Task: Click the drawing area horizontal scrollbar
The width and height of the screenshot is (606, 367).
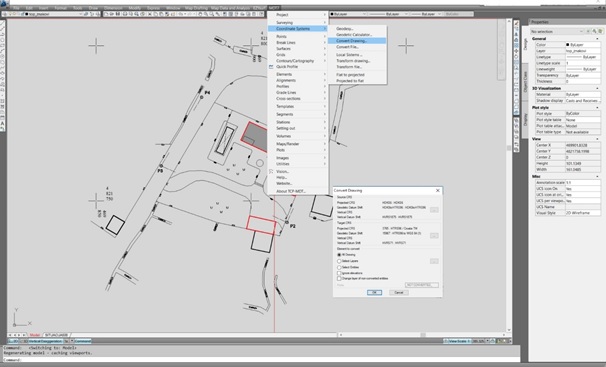Action: (x=422, y=335)
